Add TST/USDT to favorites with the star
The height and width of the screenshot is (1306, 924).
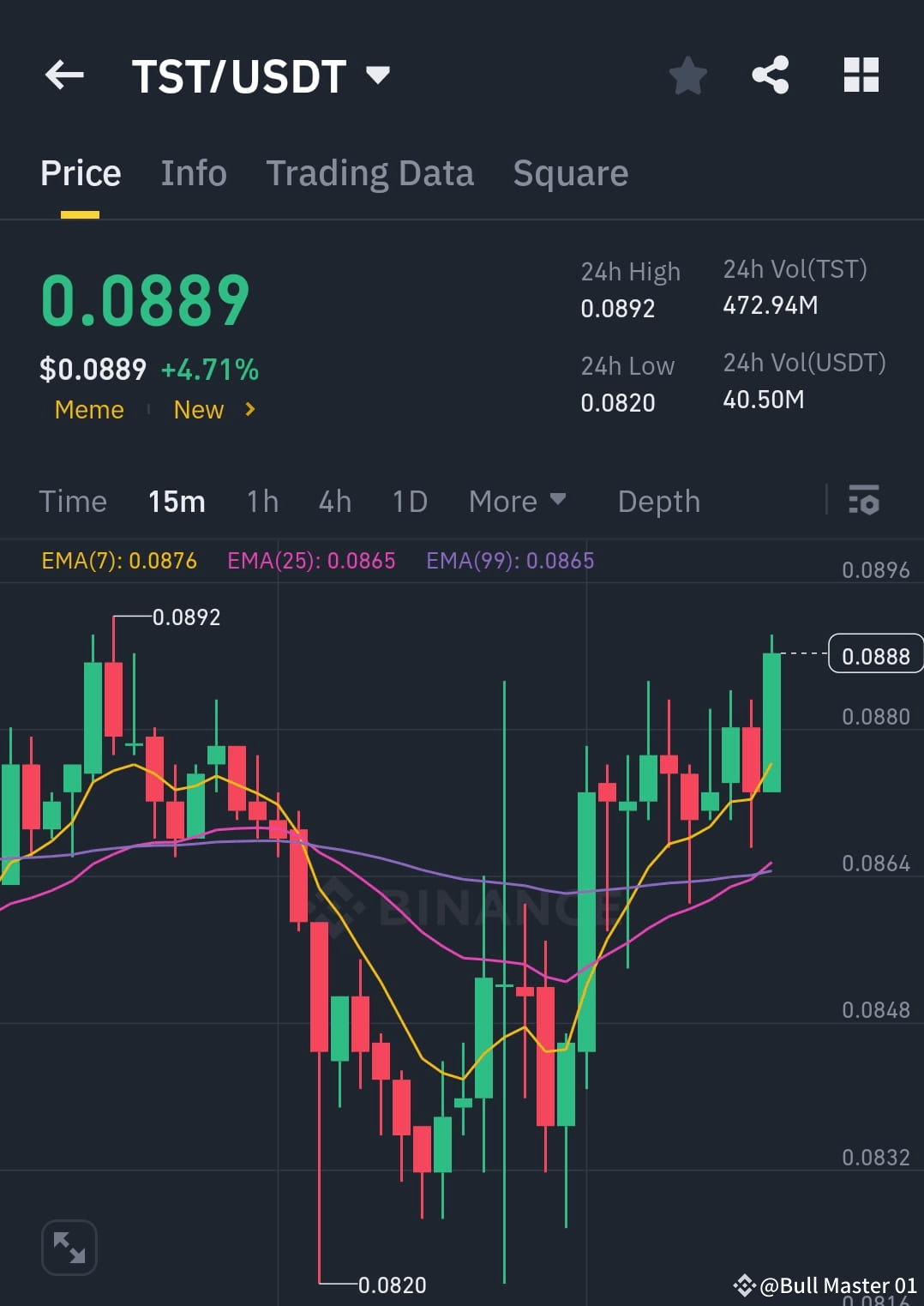point(688,75)
